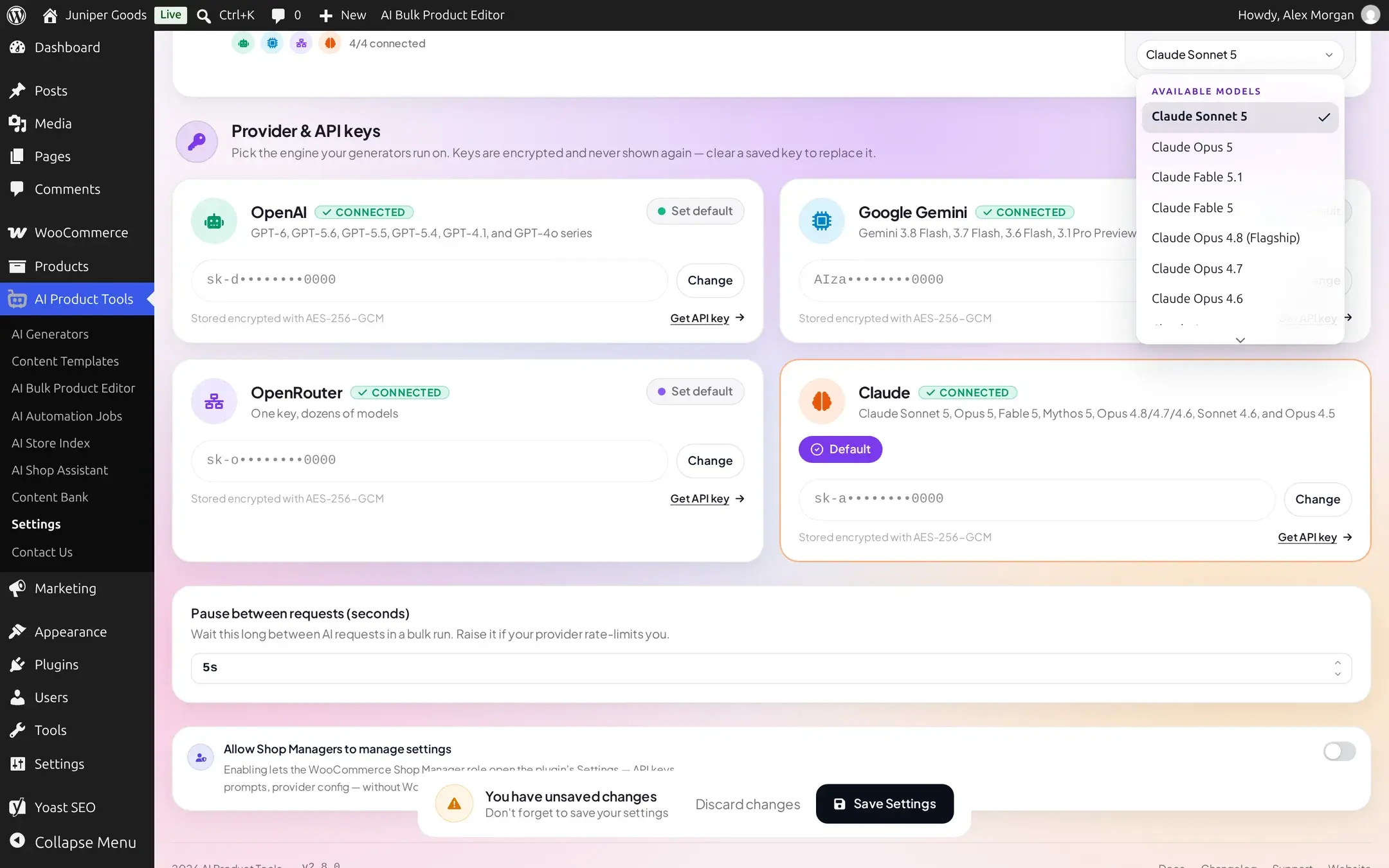Open the Yoast SEO sidebar icon
The image size is (1389, 868).
(17, 807)
